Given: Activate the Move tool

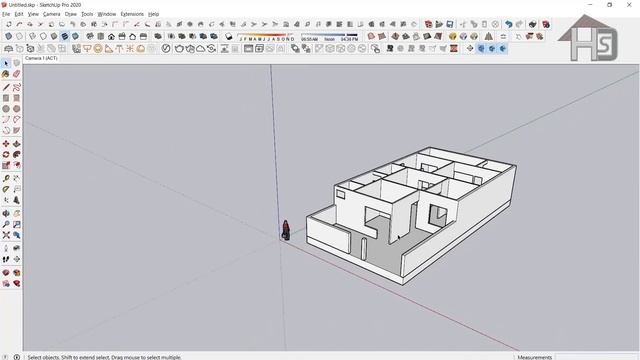Looking at the screenshot, I should [6, 144].
